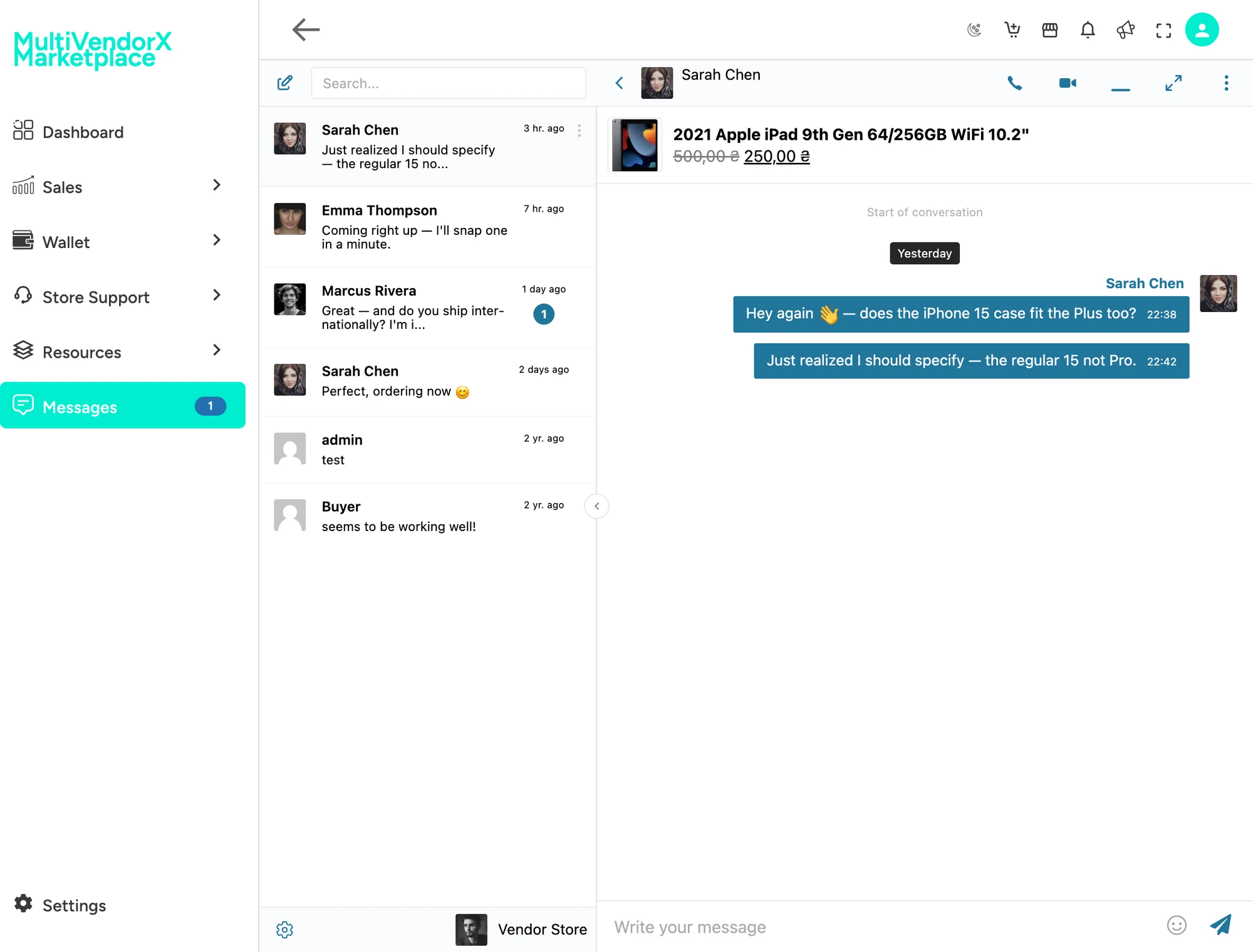Open the 2021 Apple iPad product title
Viewport: 1253px width, 952px height.
click(x=851, y=134)
